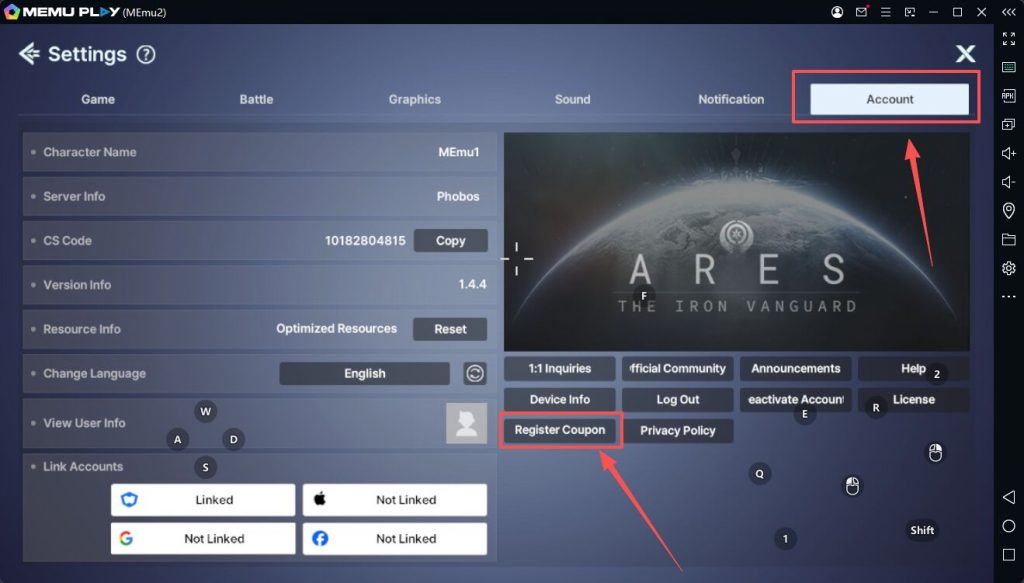Screen dimensions: 1024x583
Task: Open MEmu settings gear
Action: click(1008, 268)
